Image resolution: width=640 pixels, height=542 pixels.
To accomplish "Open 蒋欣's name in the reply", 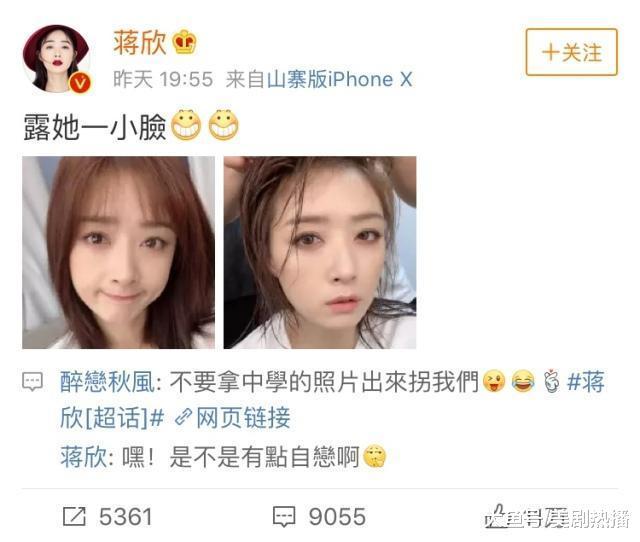I will [84, 456].
